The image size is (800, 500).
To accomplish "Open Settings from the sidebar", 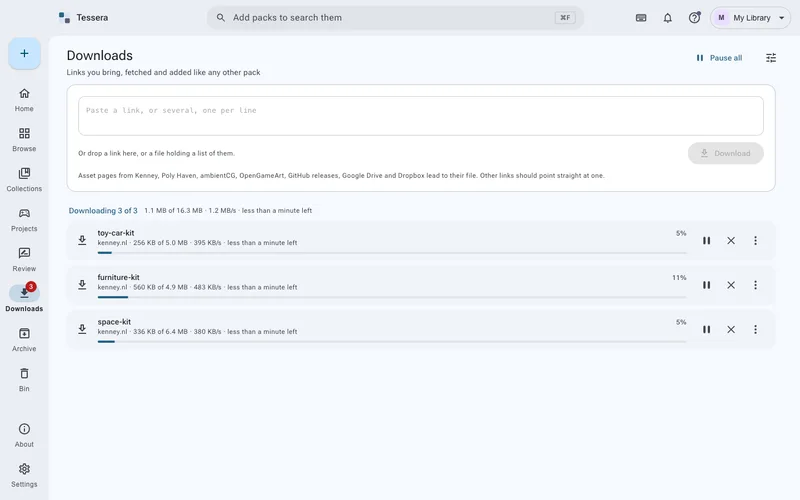I will click(24, 475).
